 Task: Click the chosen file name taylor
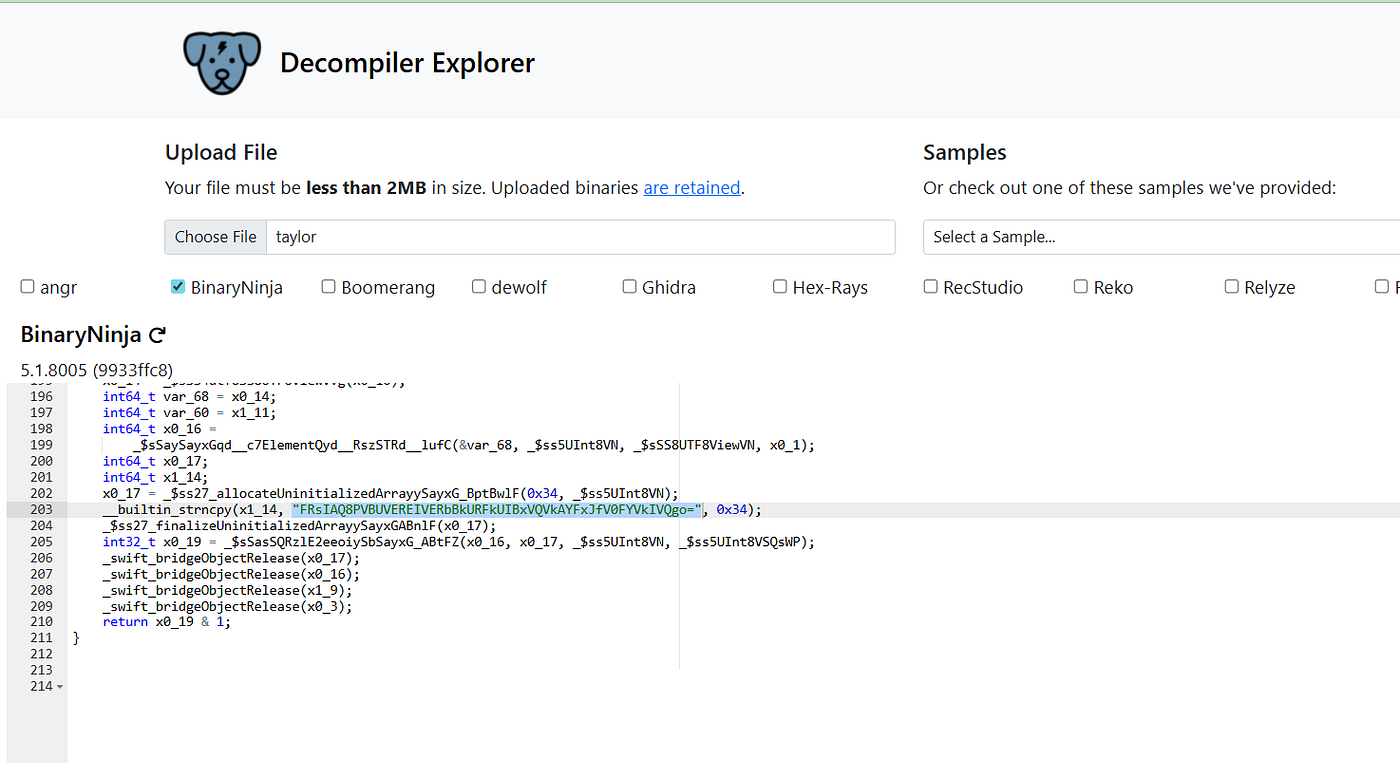[x=296, y=237]
